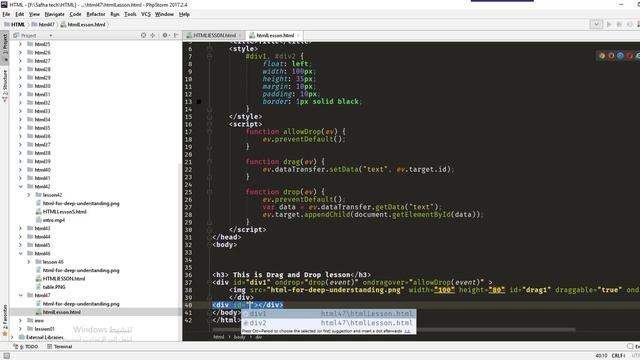Open Project panel settings gear
Image resolution: width=640 pixels, height=360 pixels.
[x=165, y=36]
